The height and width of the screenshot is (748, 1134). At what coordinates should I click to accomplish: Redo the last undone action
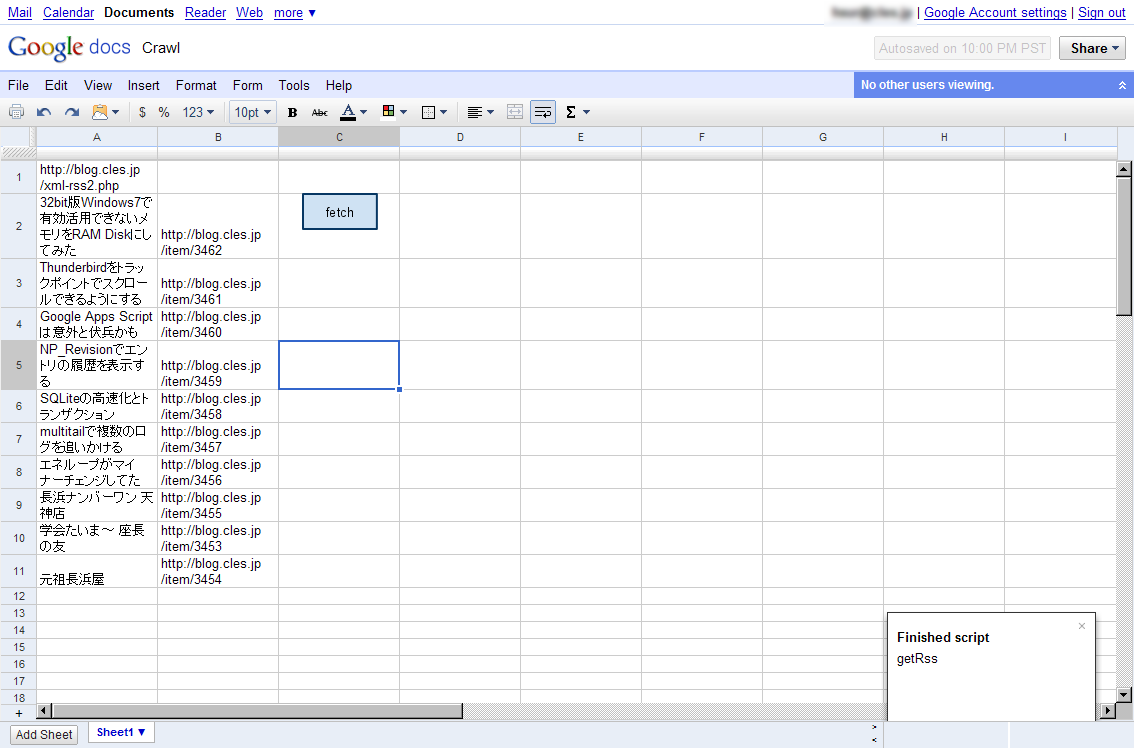point(72,112)
